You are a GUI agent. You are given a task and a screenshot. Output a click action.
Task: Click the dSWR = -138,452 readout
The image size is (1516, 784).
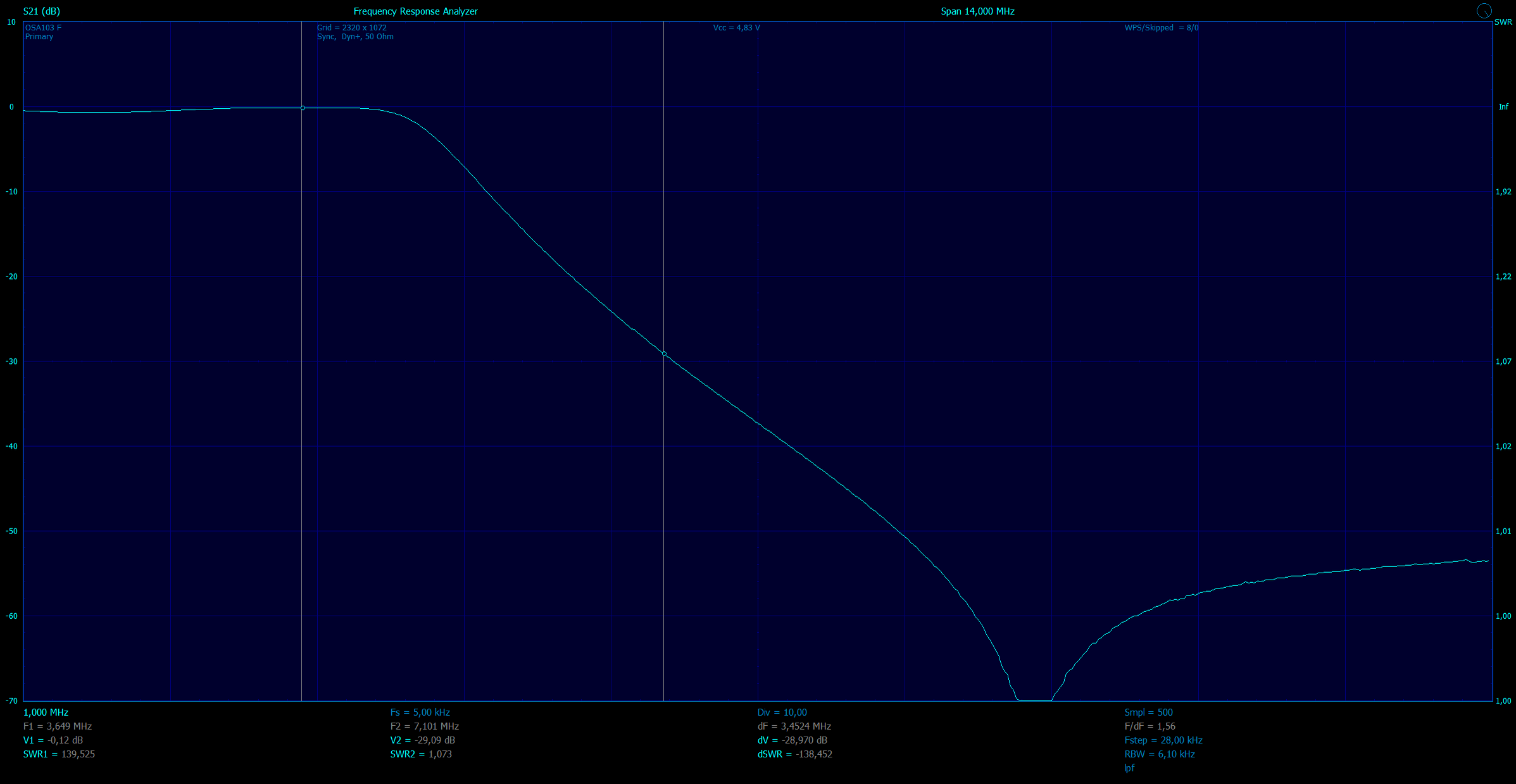click(794, 754)
